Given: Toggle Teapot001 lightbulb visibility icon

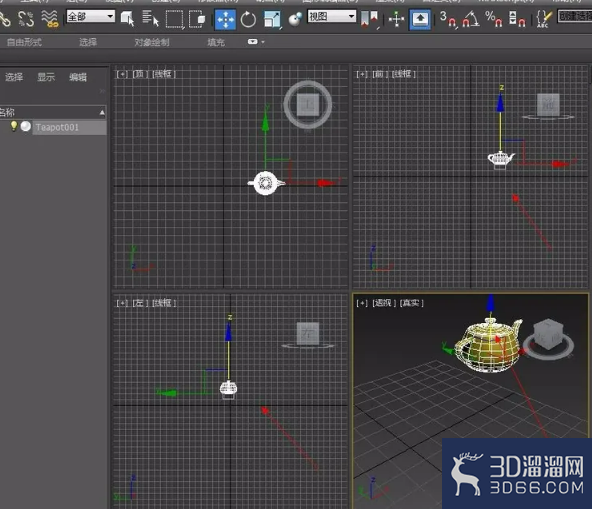Looking at the screenshot, I should [x=14, y=126].
